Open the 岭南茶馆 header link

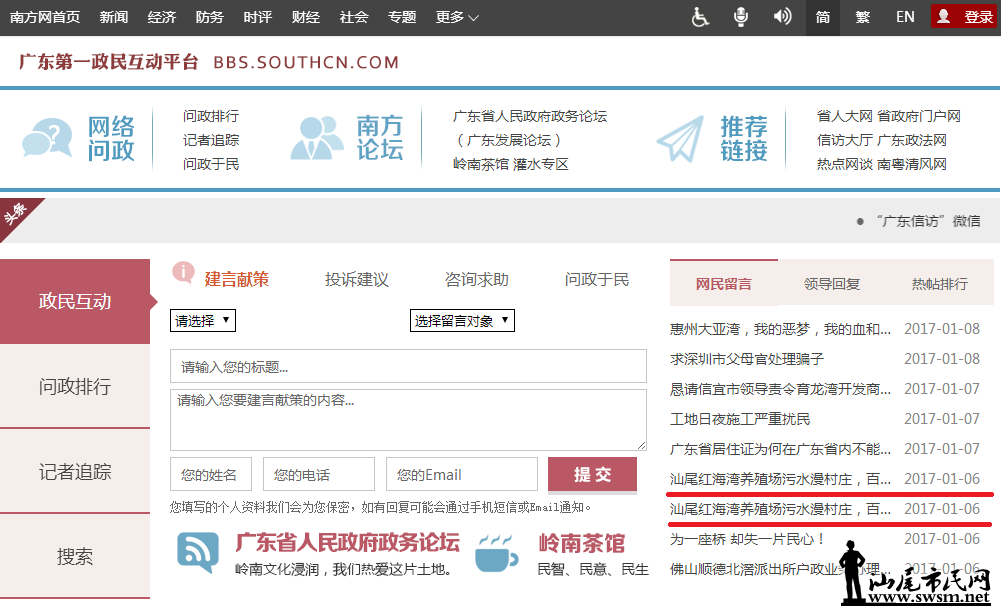click(481, 164)
